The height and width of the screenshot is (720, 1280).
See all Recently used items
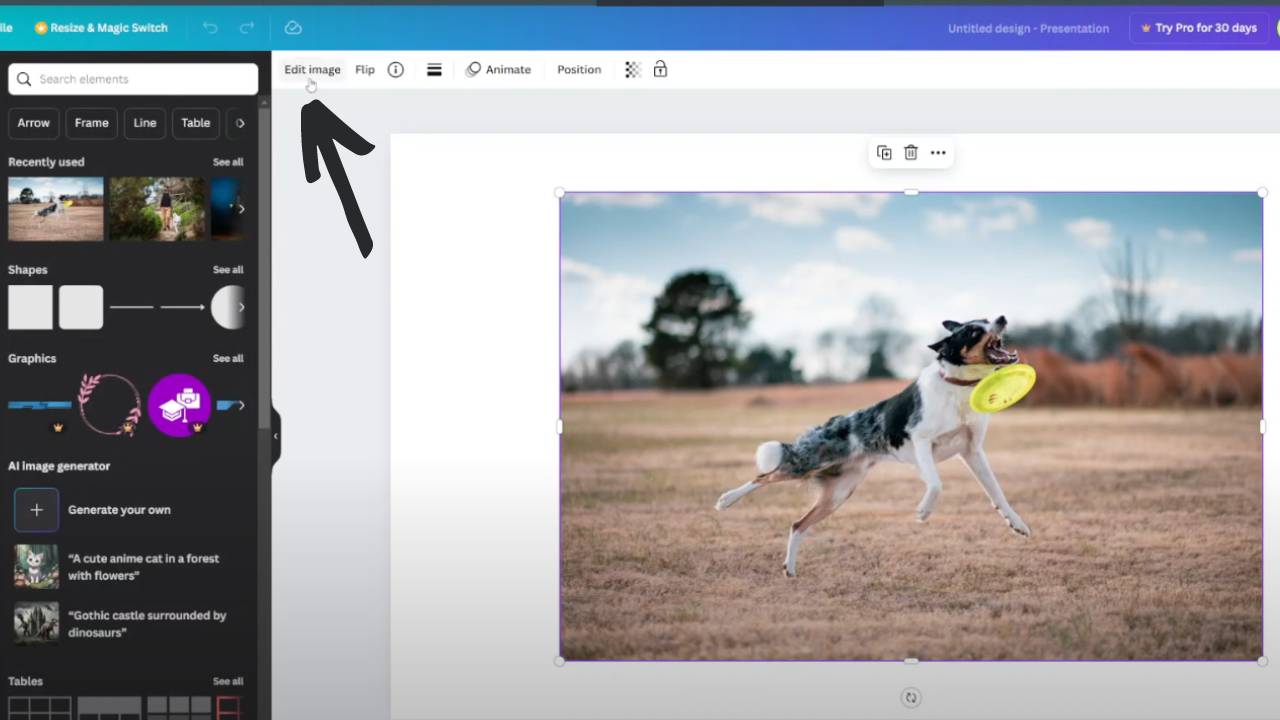(228, 162)
